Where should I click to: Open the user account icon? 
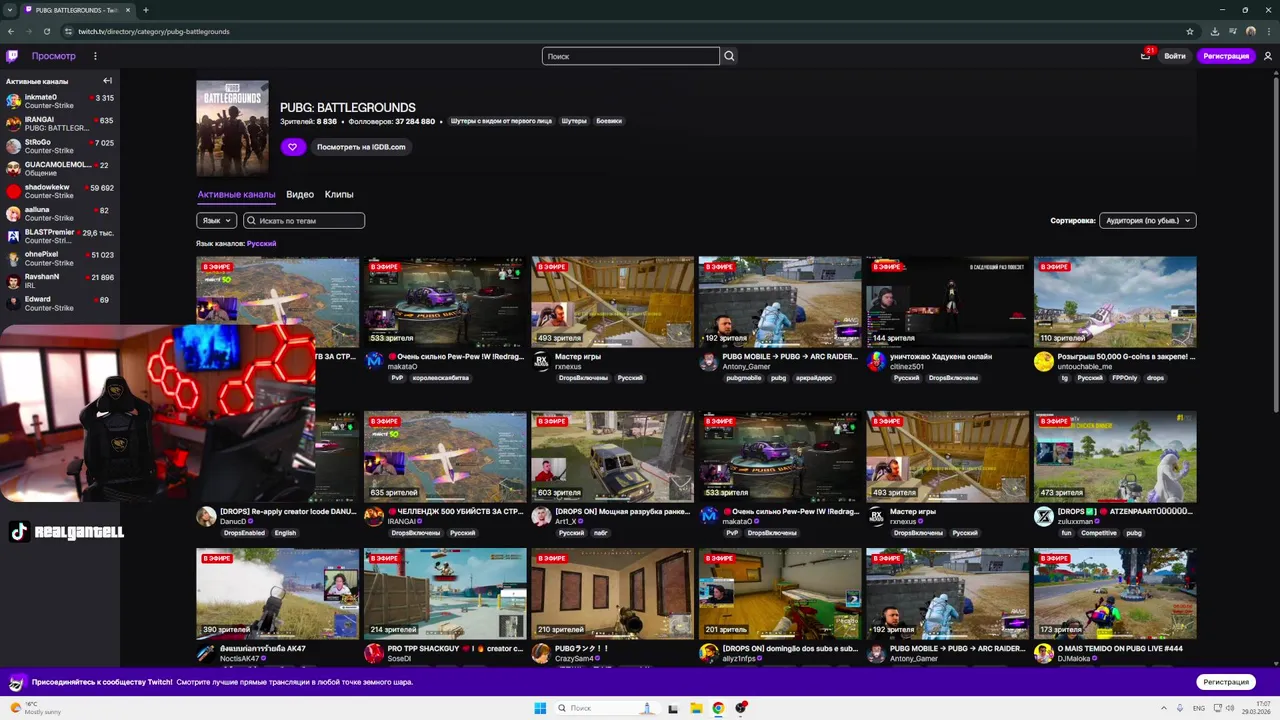pyautogui.click(x=1268, y=56)
